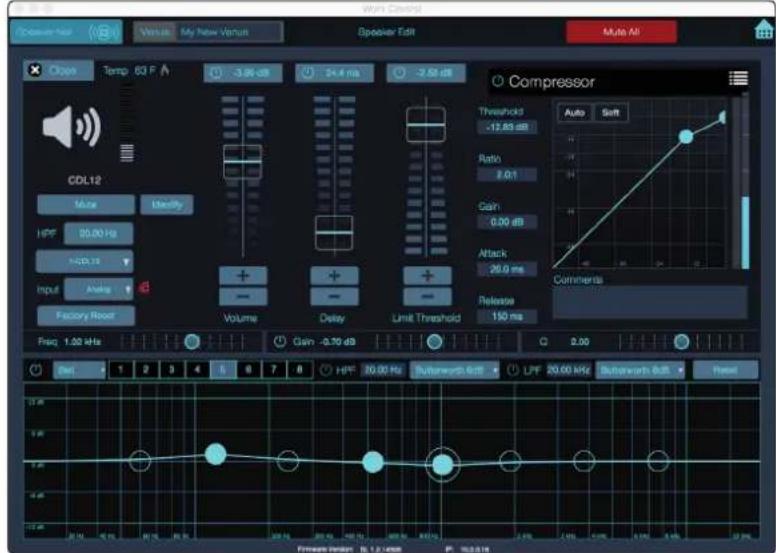Click the home icon in top right

[765, 30]
